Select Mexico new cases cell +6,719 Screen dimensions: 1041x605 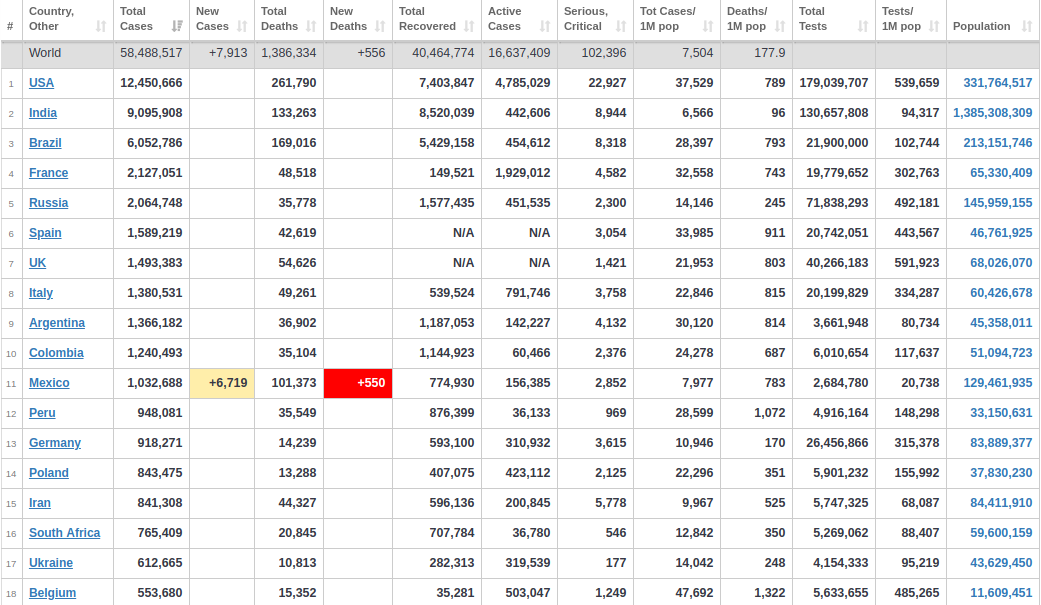click(x=222, y=383)
